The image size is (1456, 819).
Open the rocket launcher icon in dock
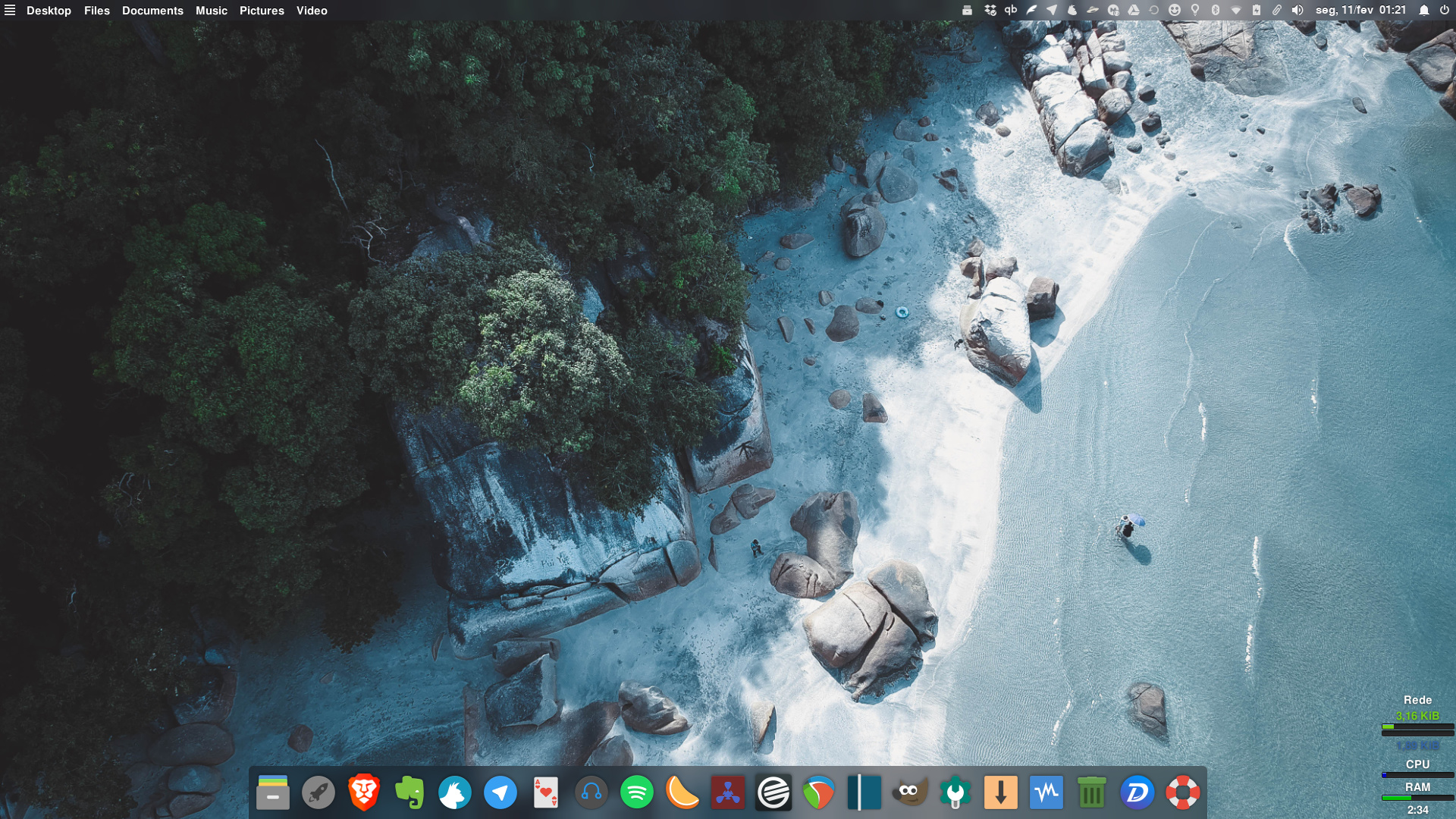pos(318,792)
